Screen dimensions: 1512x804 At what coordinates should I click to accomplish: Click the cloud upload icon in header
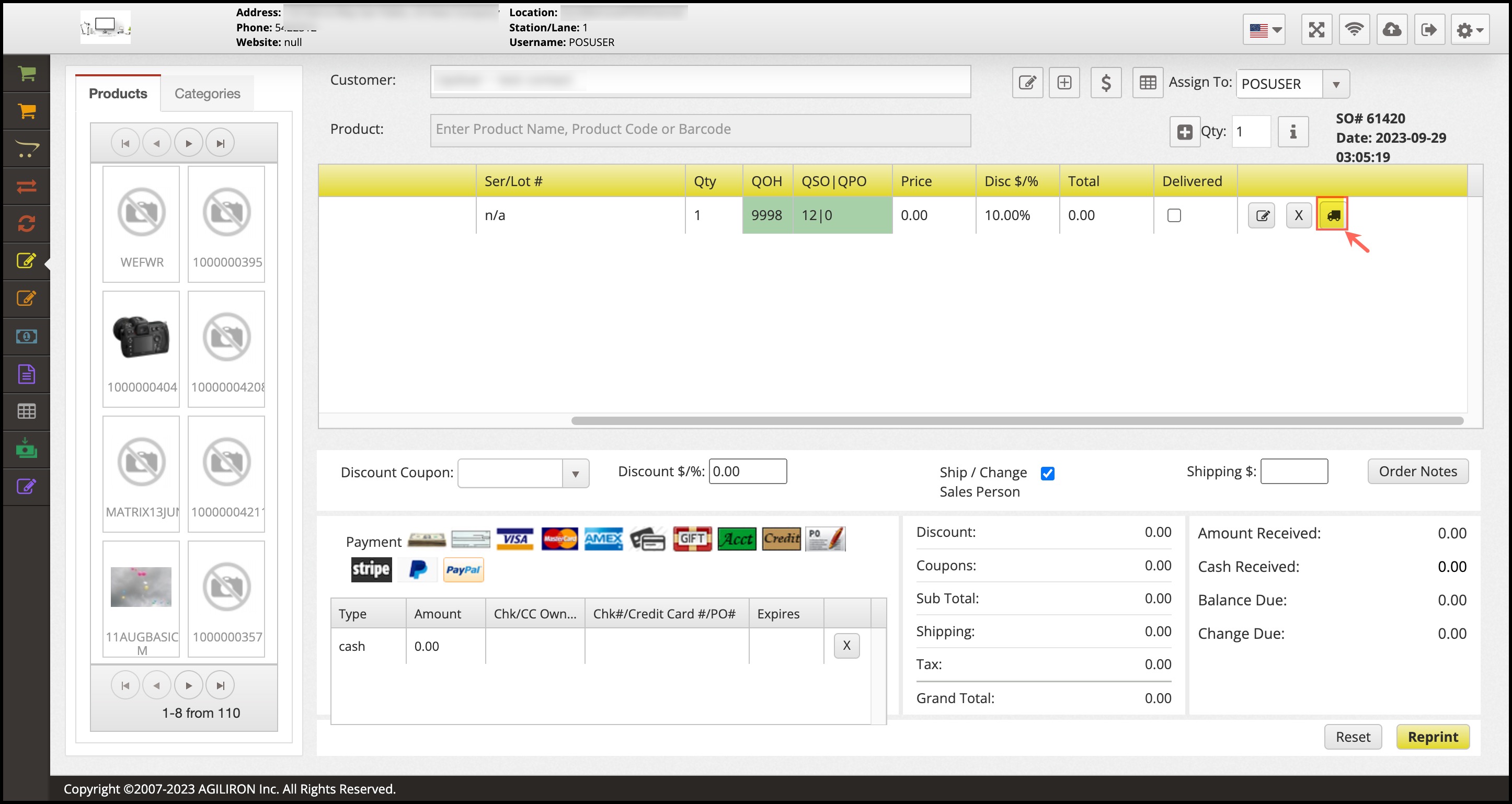(x=1392, y=30)
